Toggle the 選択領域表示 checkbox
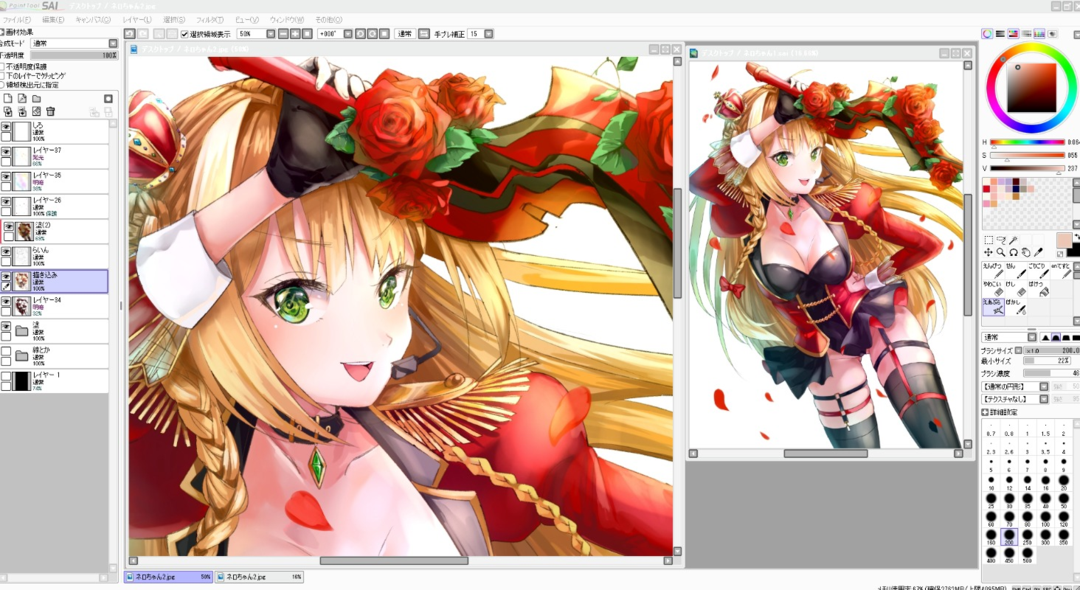Screen dimensions: 1080x590 click(184, 34)
